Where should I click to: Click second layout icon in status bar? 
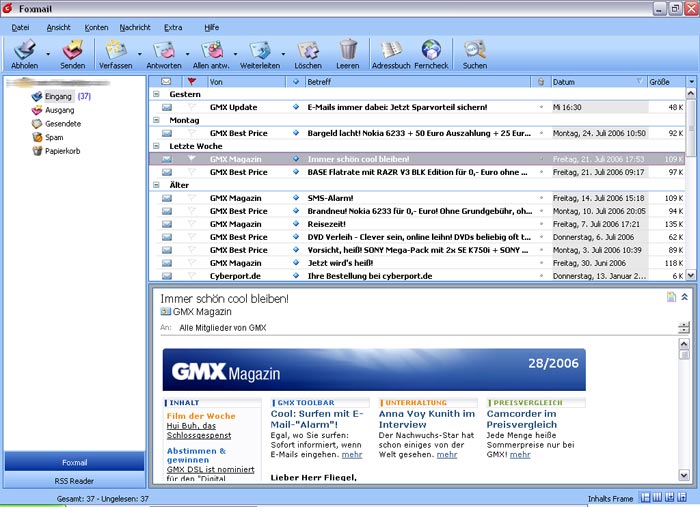pos(658,497)
